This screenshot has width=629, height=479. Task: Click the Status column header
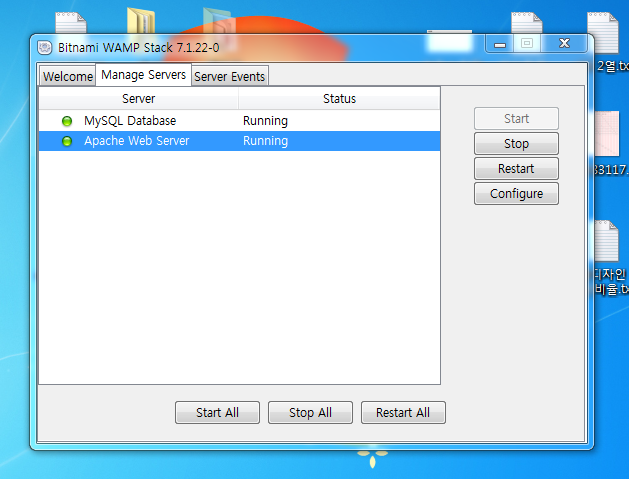coord(339,99)
